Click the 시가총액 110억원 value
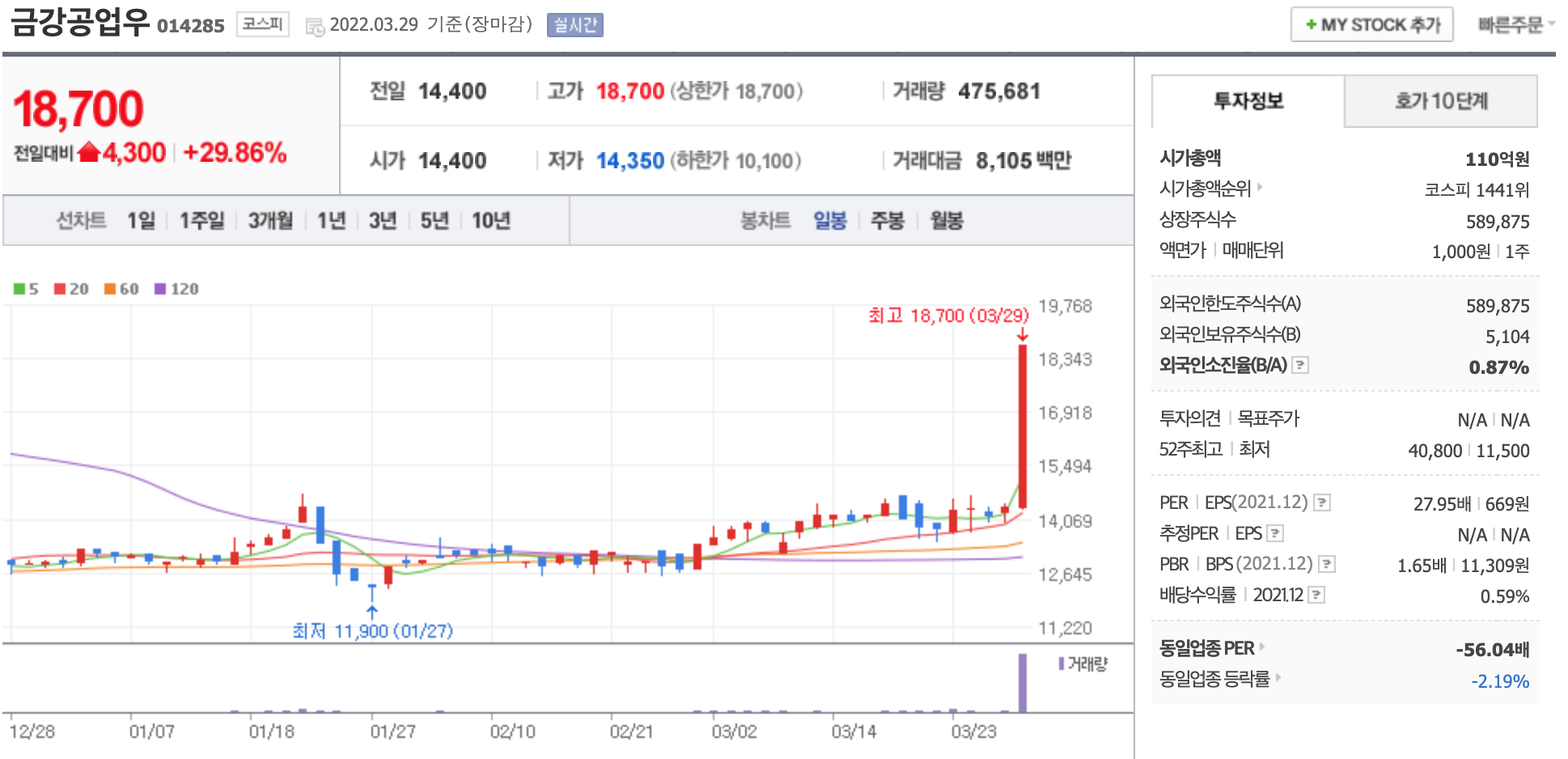This screenshot has height=759, width=1568. (1497, 159)
